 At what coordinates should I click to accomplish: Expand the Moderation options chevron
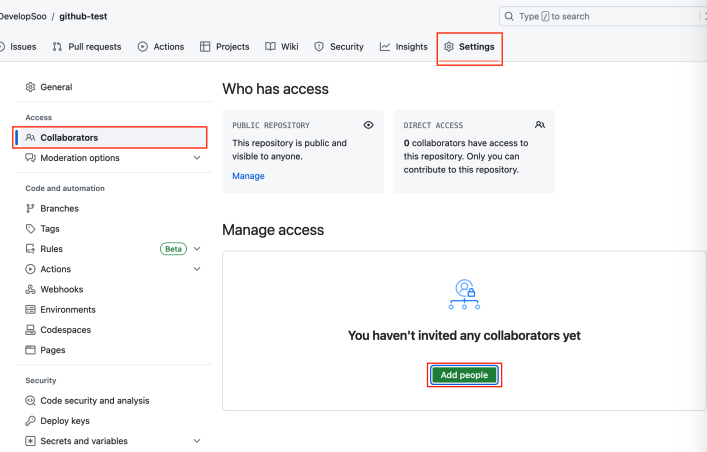pyautogui.click(x=197, y=157)
